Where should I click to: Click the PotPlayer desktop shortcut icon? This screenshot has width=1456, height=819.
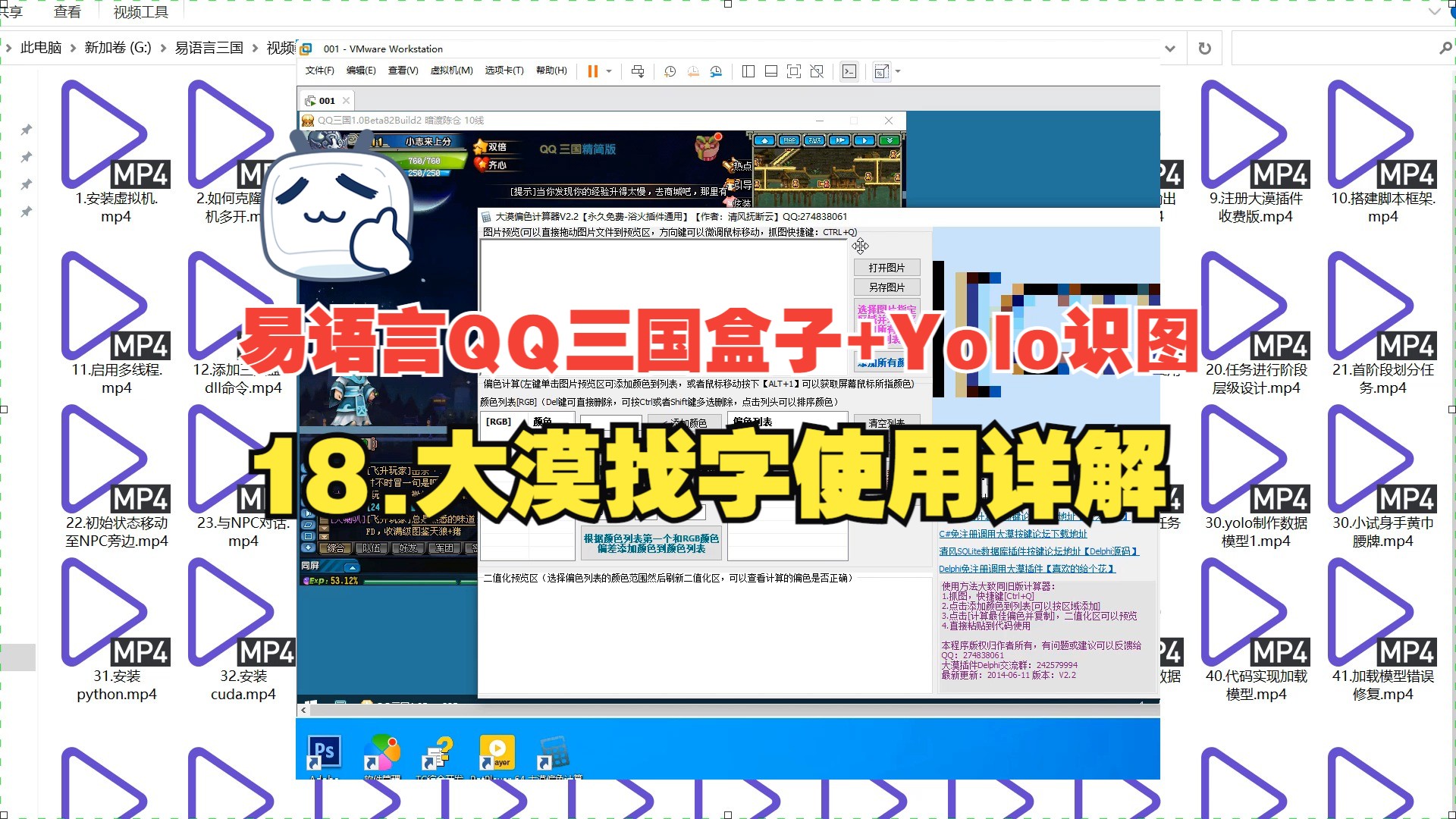497,753
